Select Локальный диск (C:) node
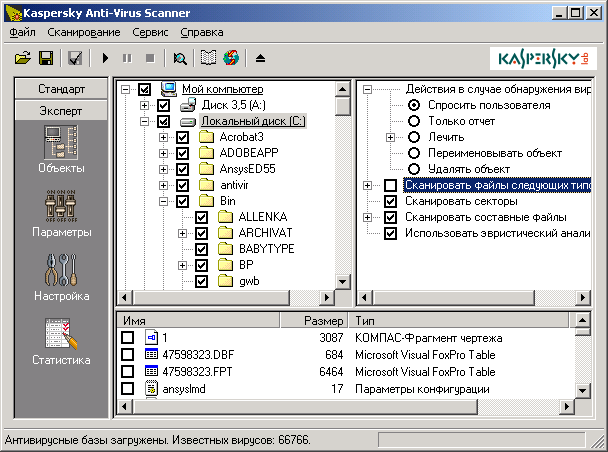 pyautogui.click(x=253, y=121)
